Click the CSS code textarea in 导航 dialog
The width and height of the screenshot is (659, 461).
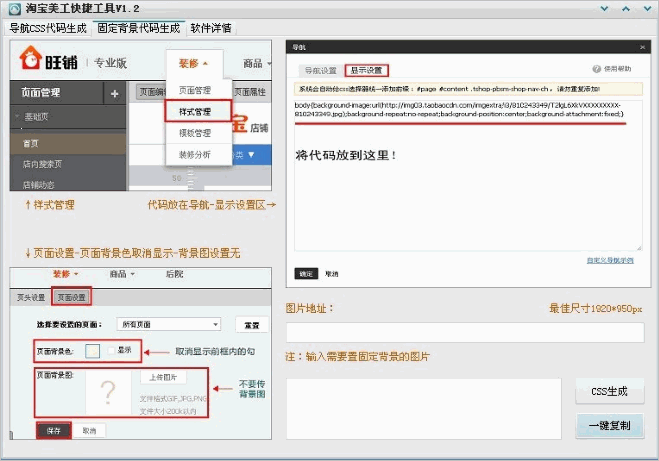tap(468, 175)
